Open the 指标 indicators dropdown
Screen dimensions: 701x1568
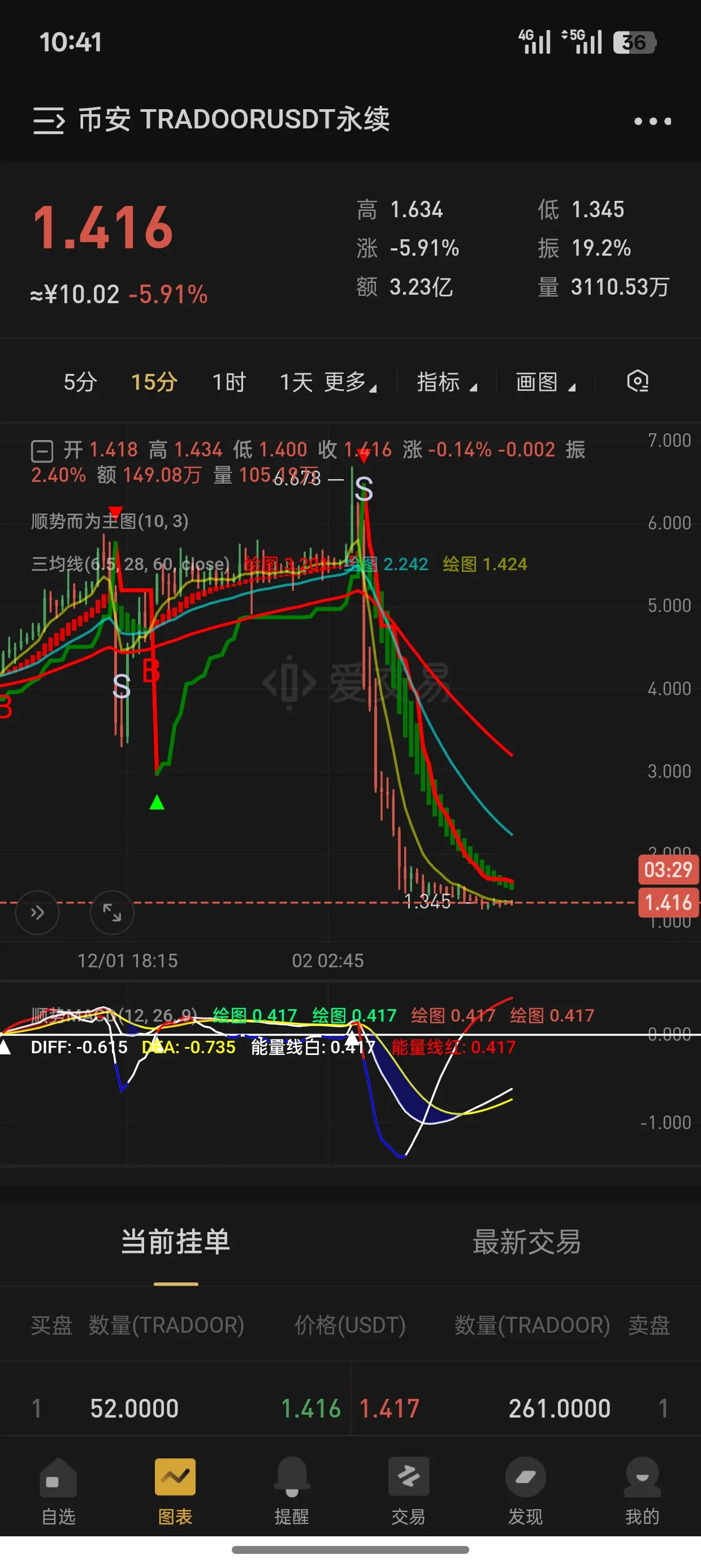[447, 382]
